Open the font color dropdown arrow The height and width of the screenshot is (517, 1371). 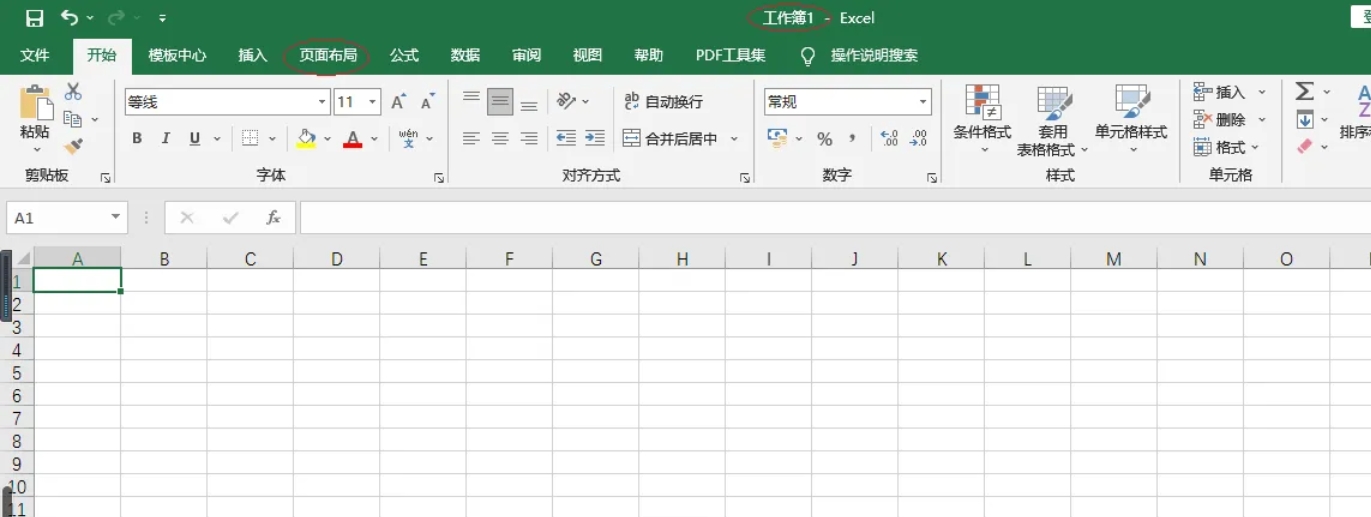[x=374, y=139]
